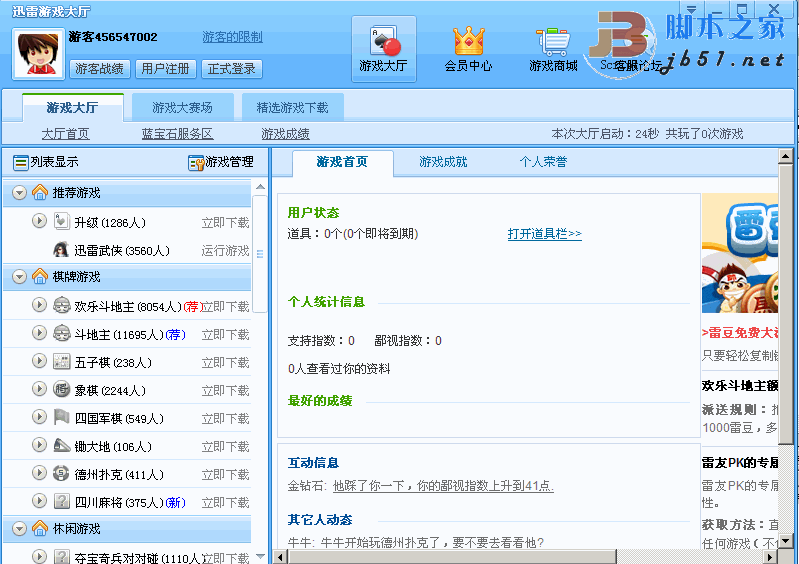Click 立即下载 for 五子棋

tap(225, 363)
